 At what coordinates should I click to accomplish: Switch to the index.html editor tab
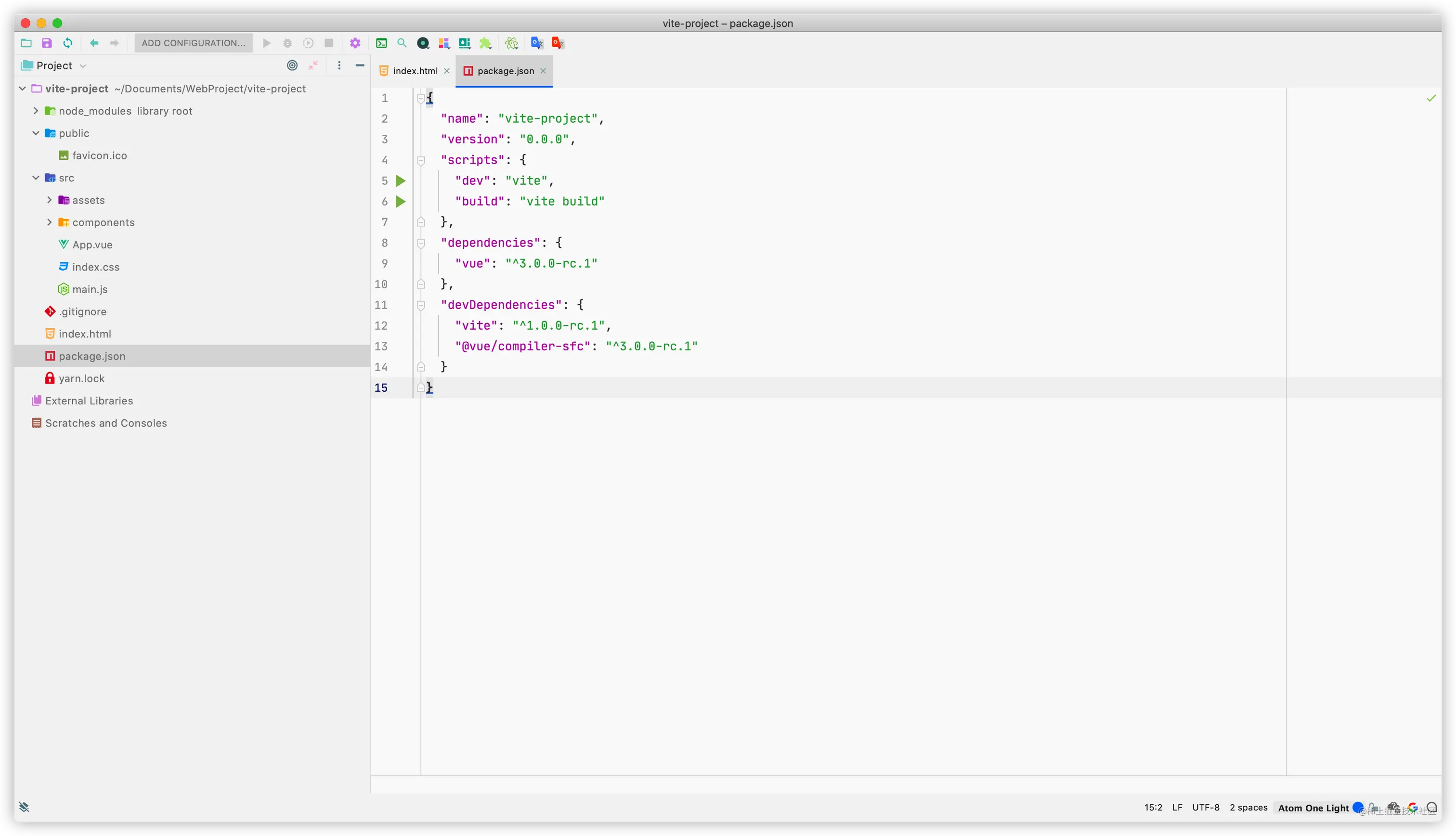click(x=415, y=71)
